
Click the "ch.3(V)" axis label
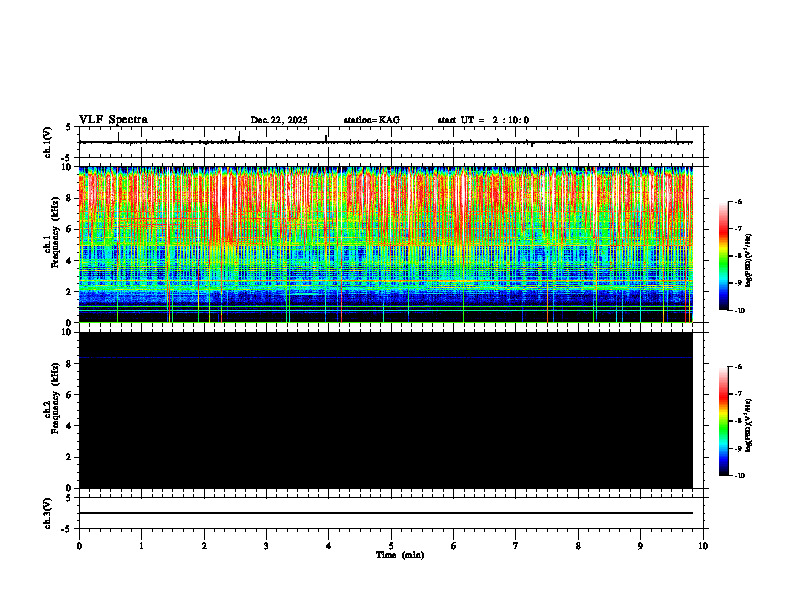(48, 513)
